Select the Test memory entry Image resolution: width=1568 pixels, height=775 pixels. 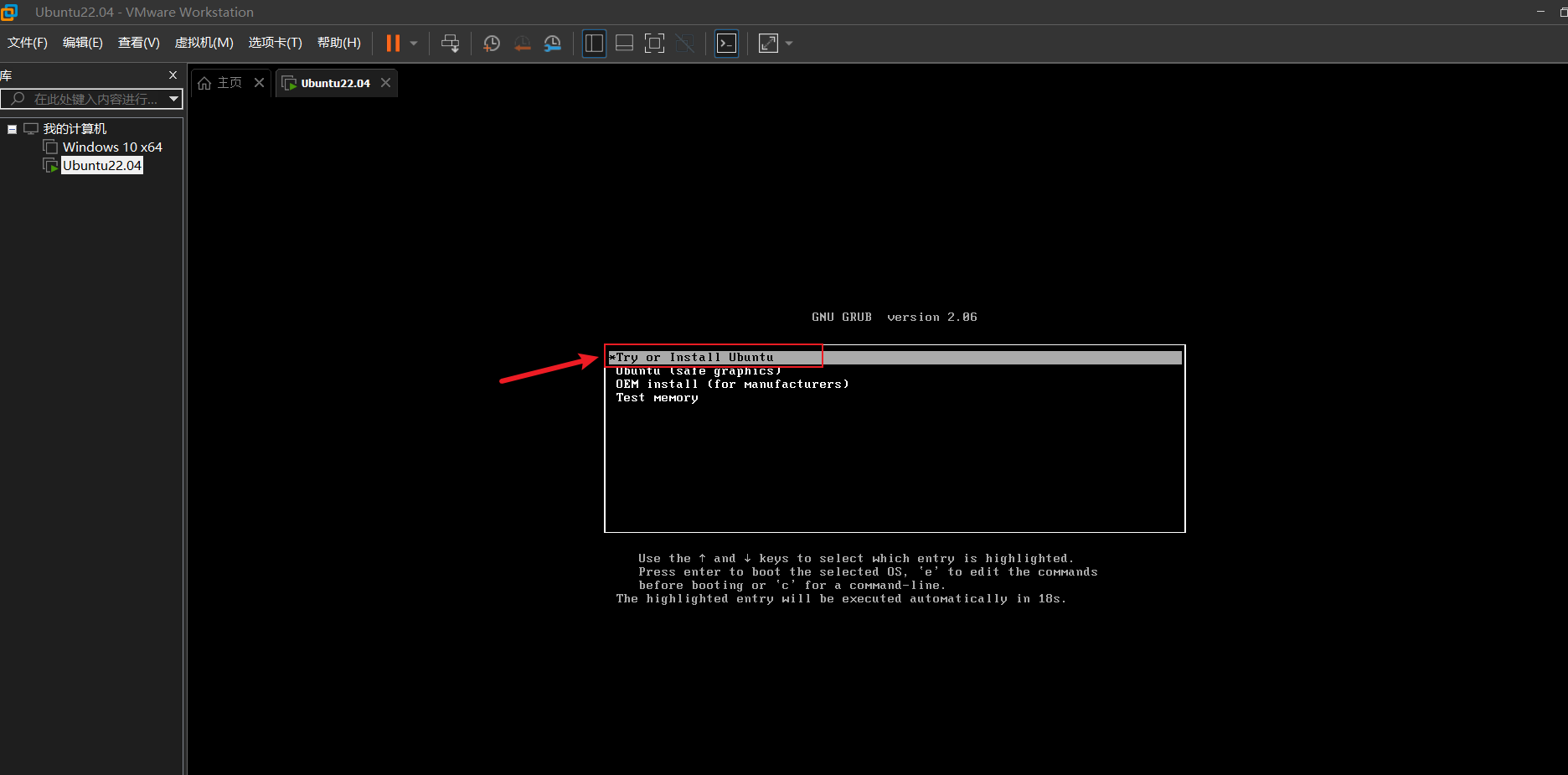coord(657,398)
